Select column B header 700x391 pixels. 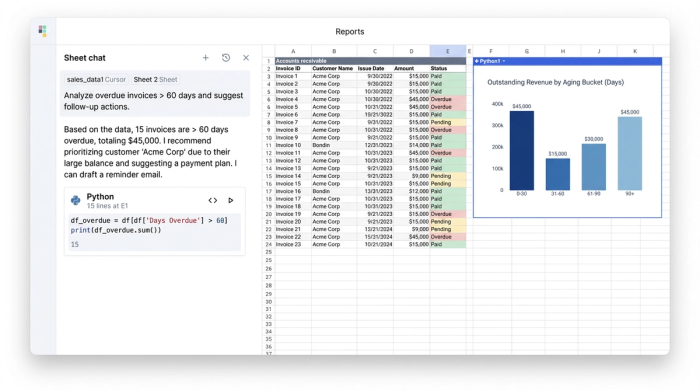[334, 51]
